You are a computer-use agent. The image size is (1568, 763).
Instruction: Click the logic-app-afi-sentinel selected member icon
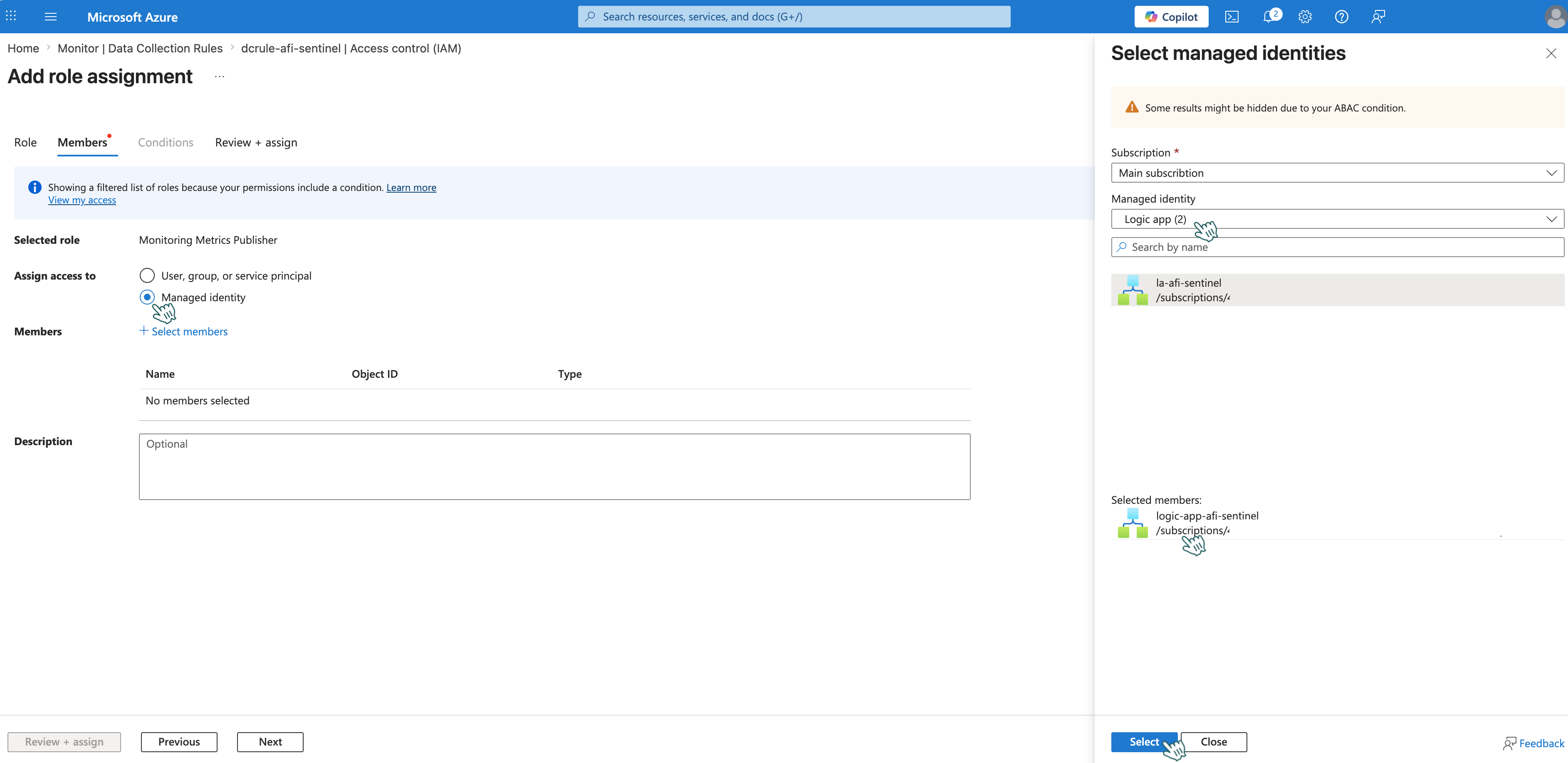(x=1133, y=523)
